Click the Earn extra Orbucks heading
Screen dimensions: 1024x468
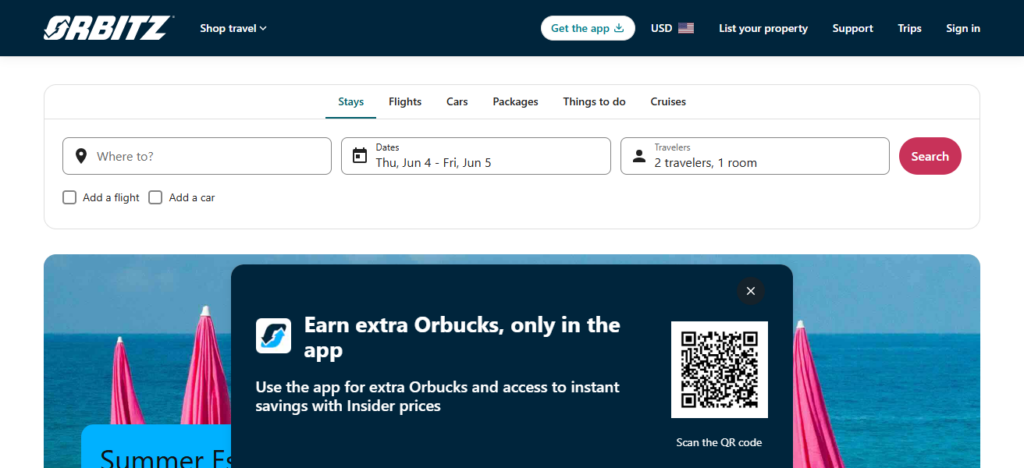point(462,337)
